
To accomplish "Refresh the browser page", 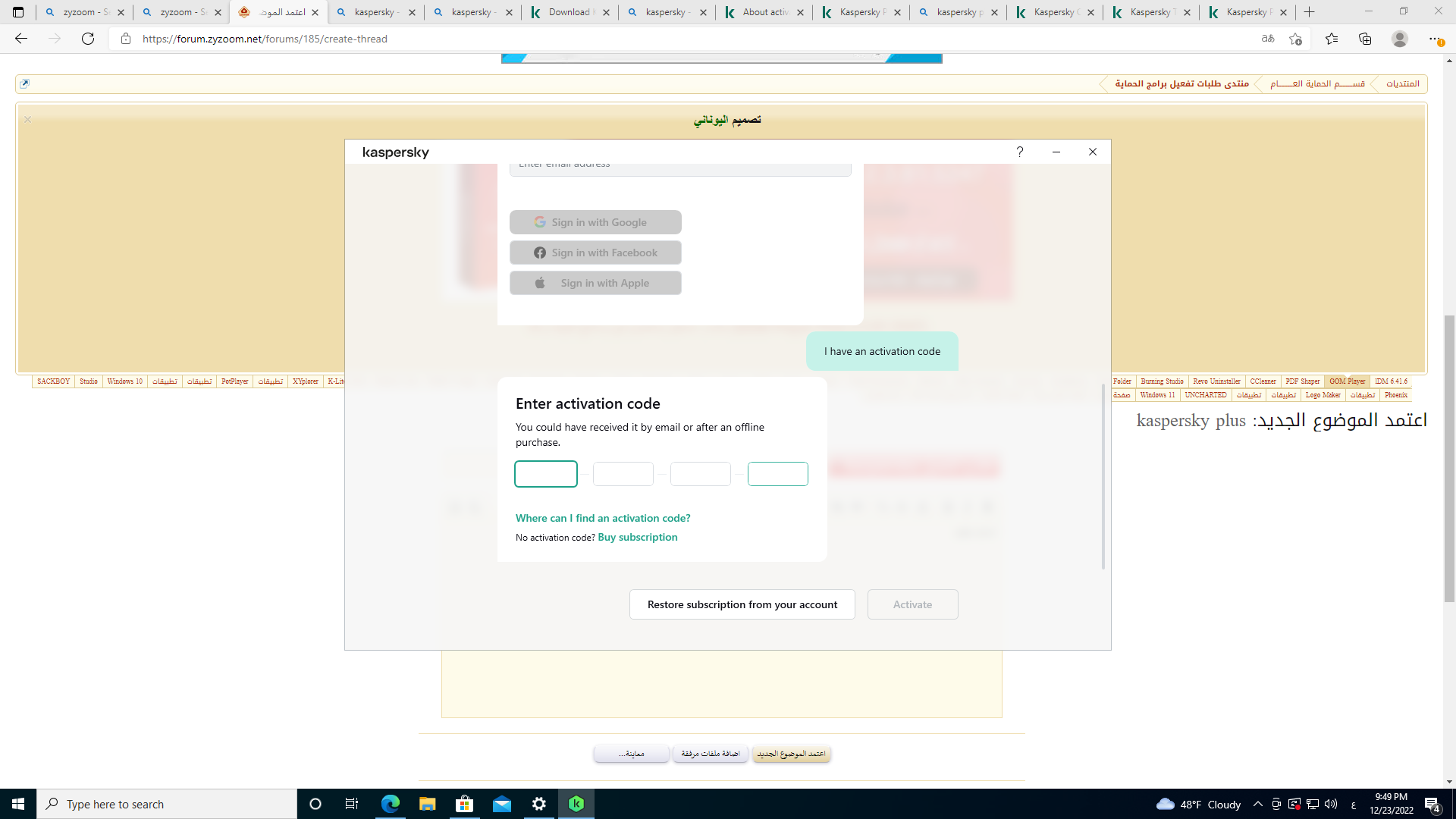I will tap(88, 39).
